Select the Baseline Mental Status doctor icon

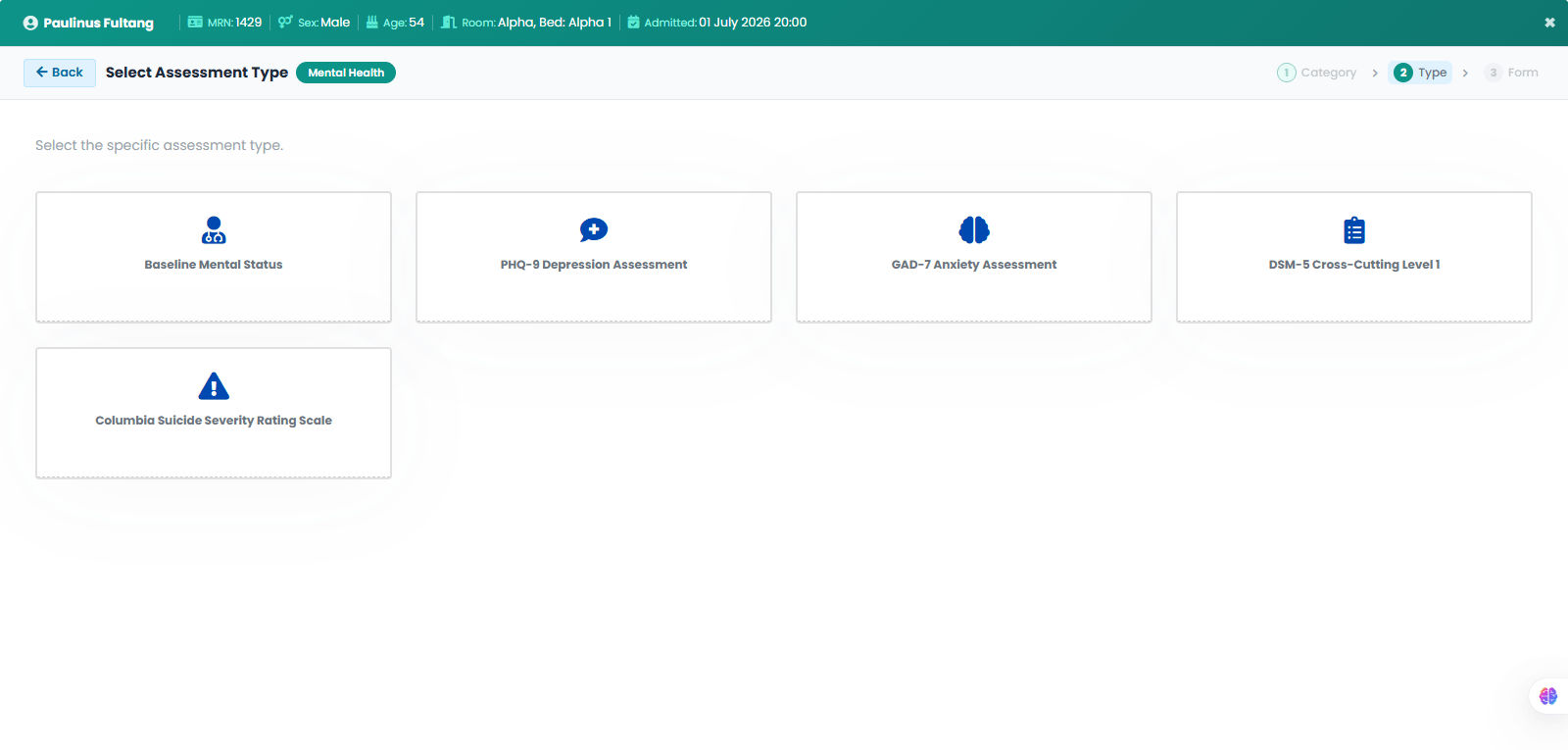point(214,230)
